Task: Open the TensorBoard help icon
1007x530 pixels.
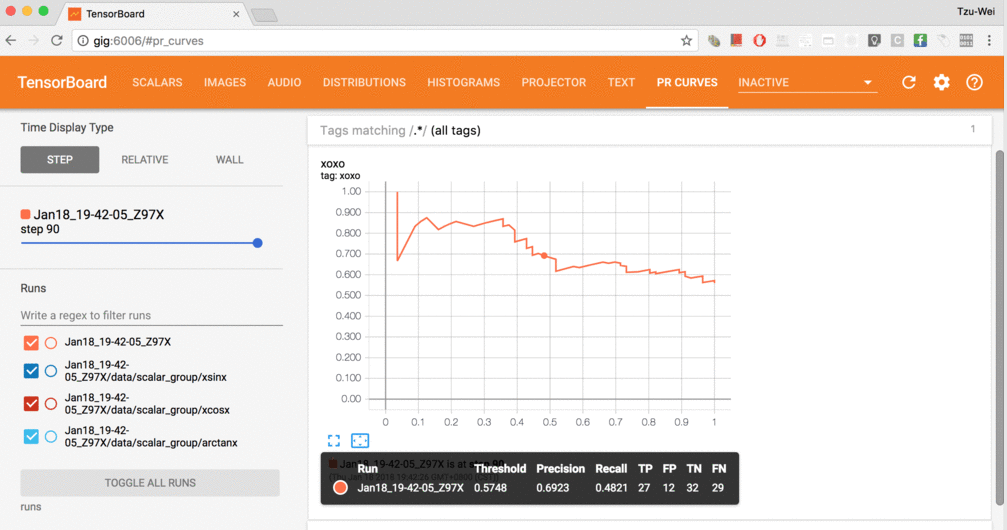Action: click(974, 82)
